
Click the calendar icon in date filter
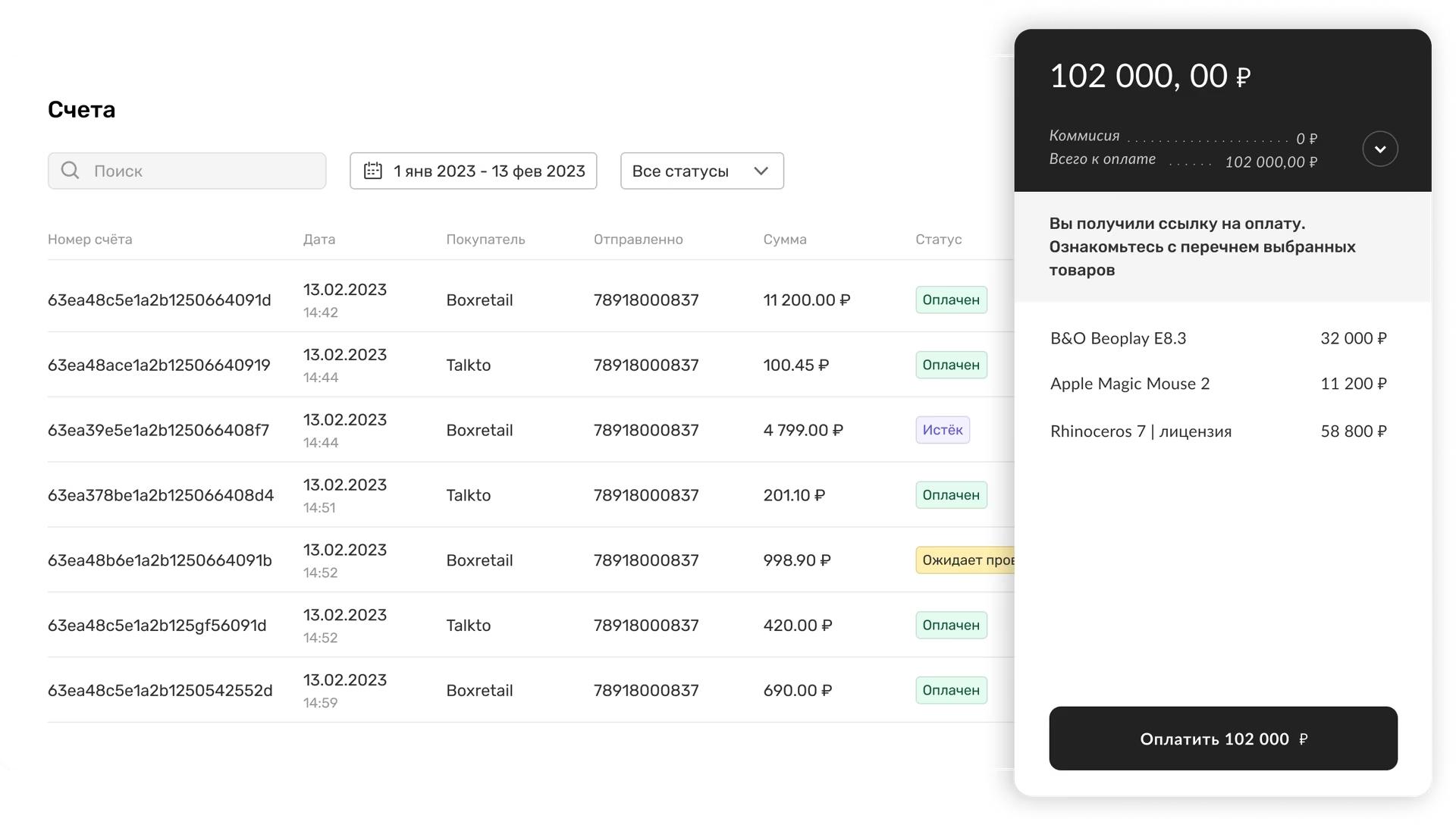pyautogui.click(x=372, y=171)
